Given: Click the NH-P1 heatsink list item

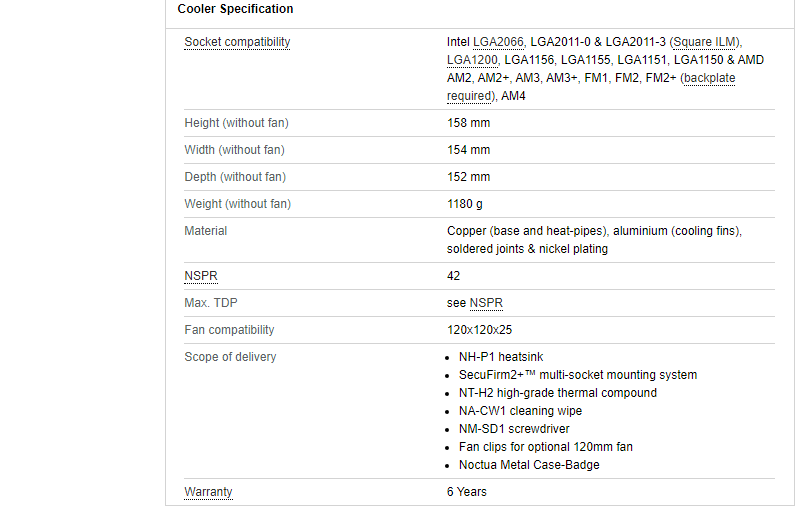Looking at the screenshot, I should click(x=502, y=357).
